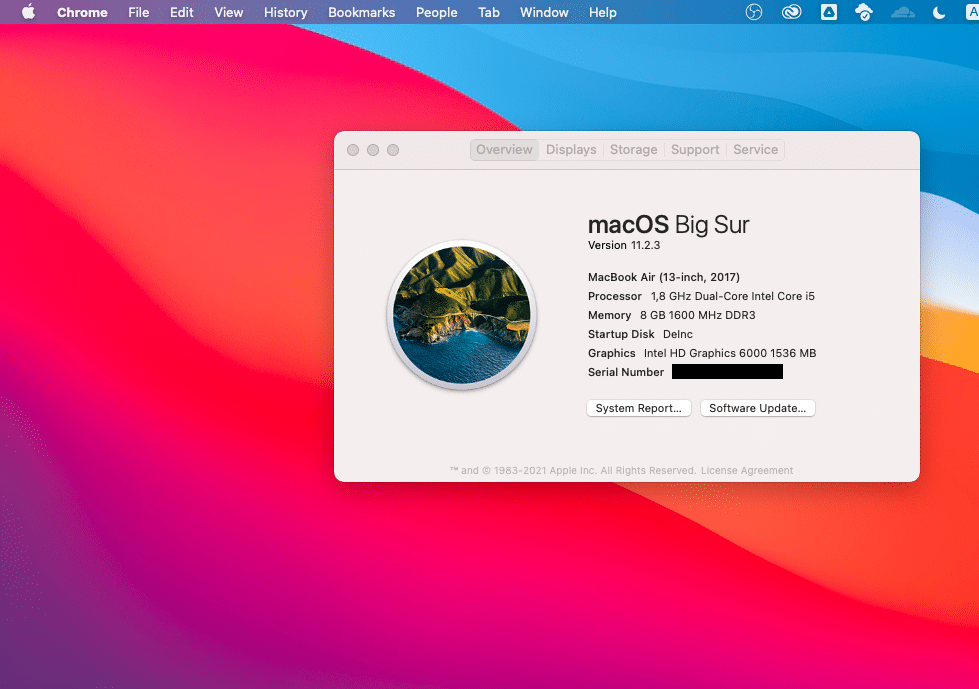979x689 pixels.
Task: Switch to the Storage tab
Action: pyautogui.click(x=633, y=150)
